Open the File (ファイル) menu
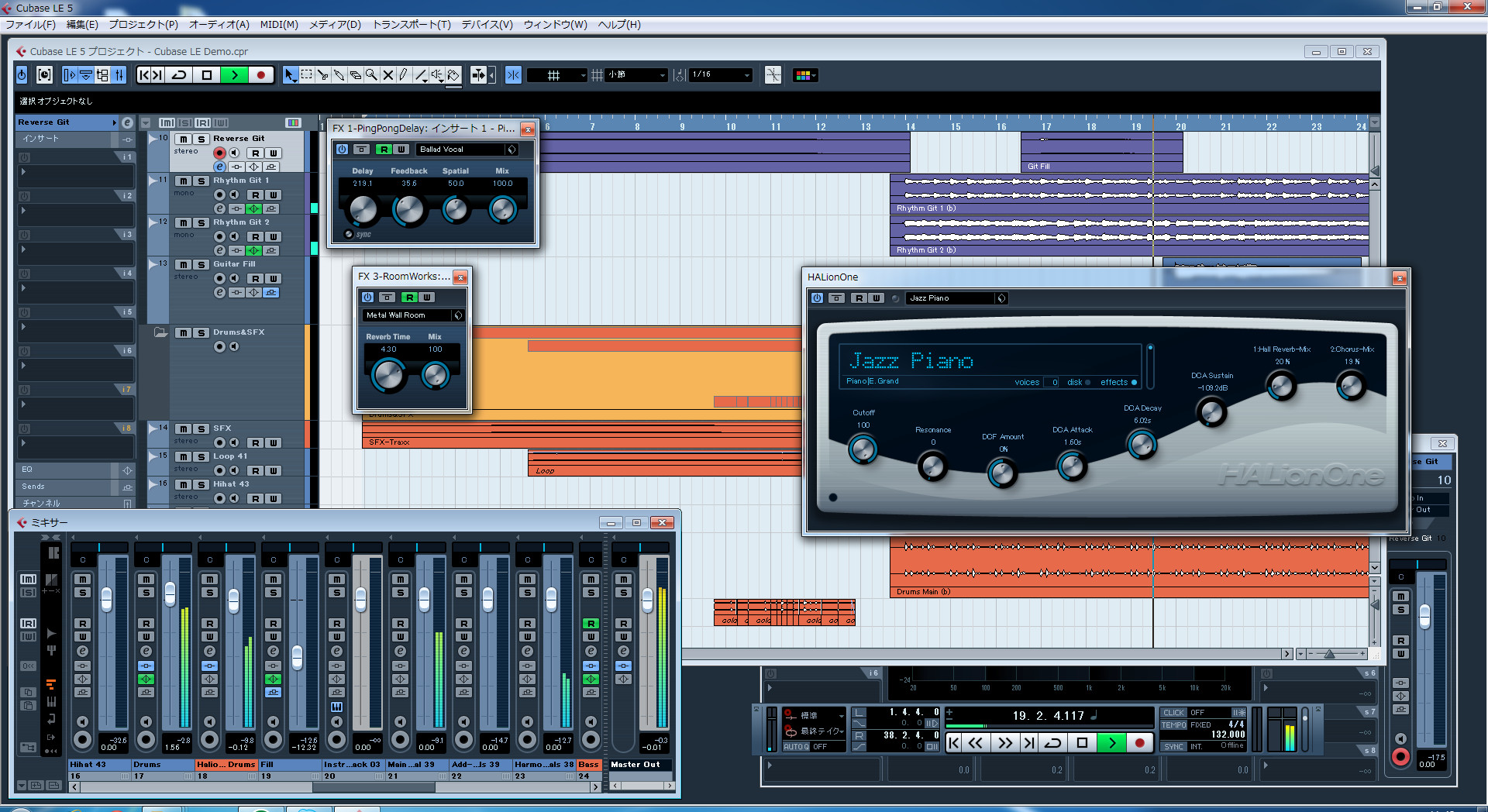 coord(31,25)
